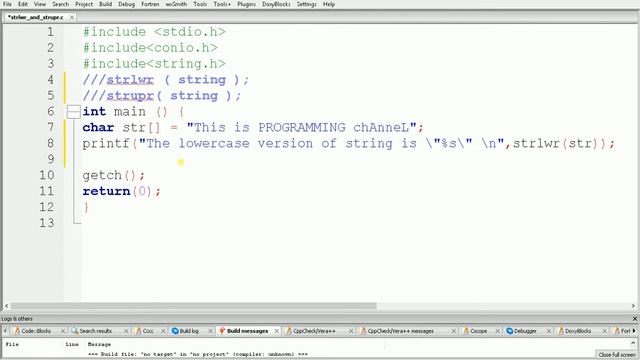Switch to the Cccc tab
Image resolution: width=640 pixels, height=360 pixels.
click(147, 331)
